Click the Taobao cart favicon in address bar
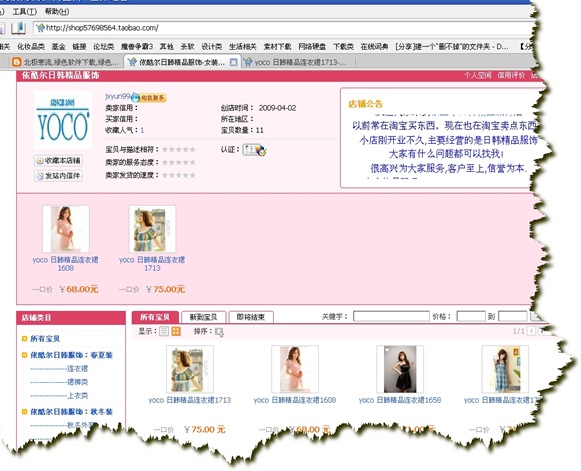The image size is (581, 471). pos(40,28)
